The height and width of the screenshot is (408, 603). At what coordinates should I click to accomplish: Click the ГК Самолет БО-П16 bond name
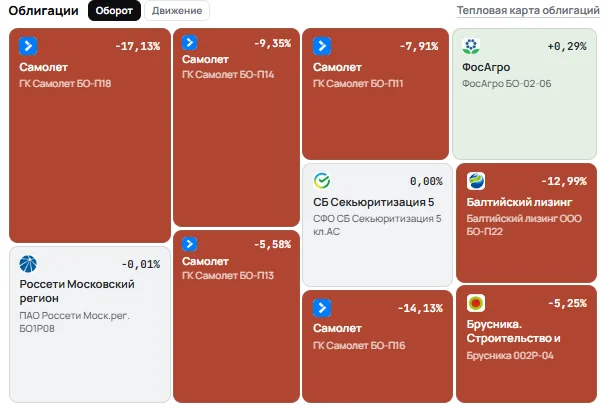click(x=359, y=345)
